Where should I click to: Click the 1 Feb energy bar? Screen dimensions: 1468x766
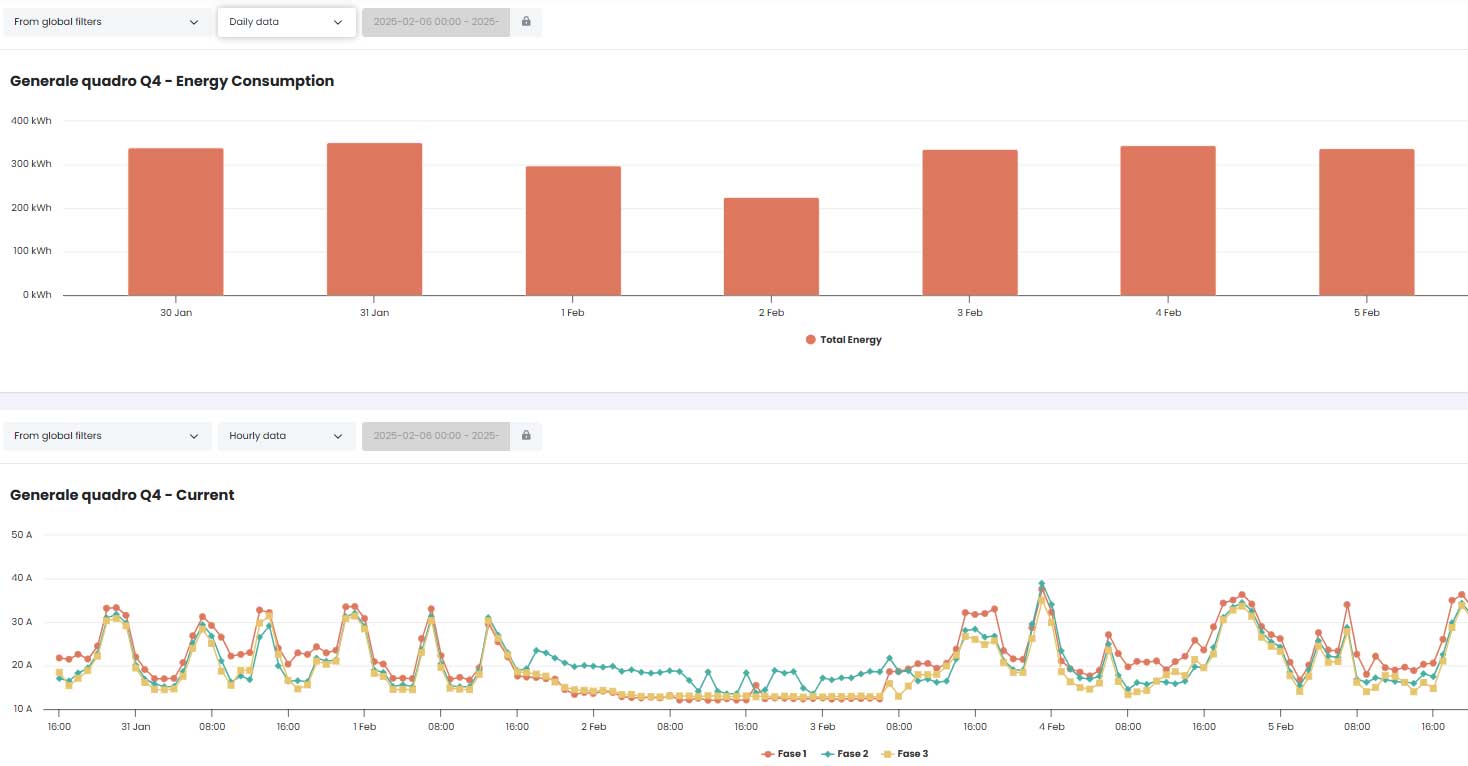573,231
